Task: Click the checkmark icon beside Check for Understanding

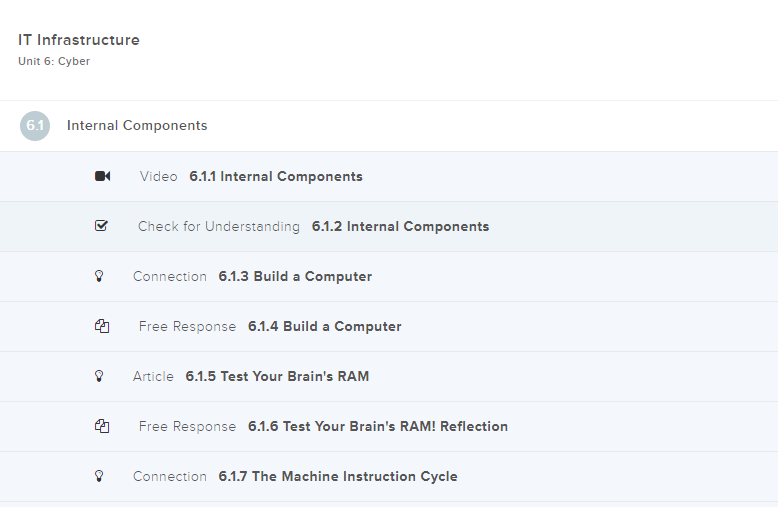Action: 101,226
